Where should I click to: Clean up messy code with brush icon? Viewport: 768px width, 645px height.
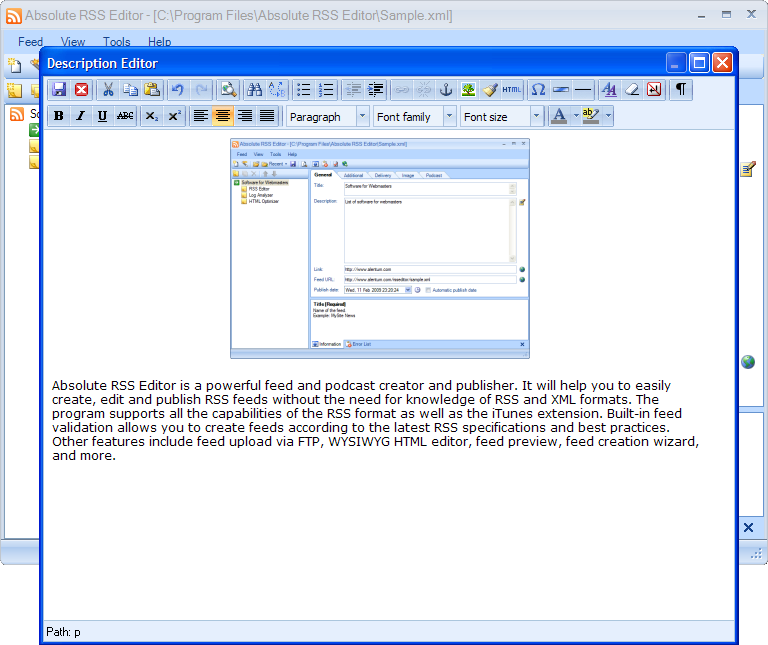tap(490, 90)
